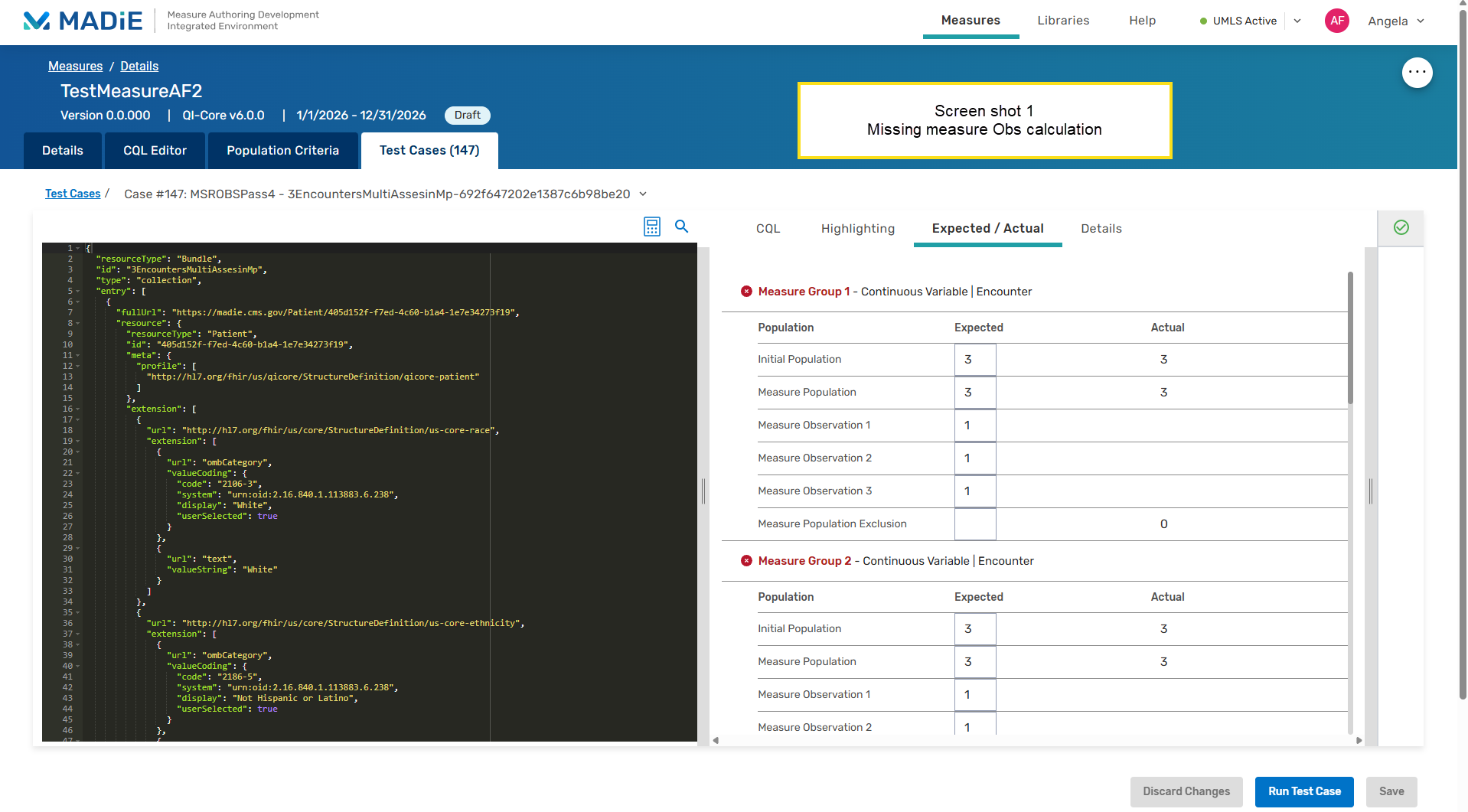This screenshot has width=1468, height=812.
Task: Click the green checkmark status icon
Action: pos(1401,227)
